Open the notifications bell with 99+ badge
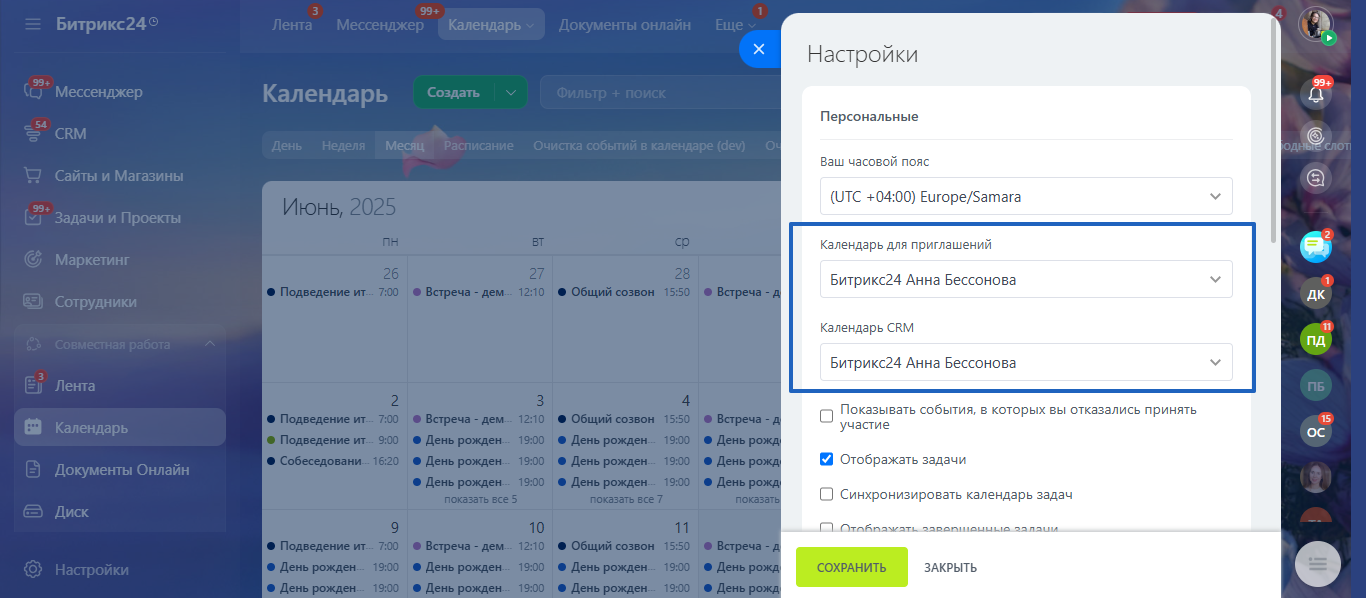The width and height of the screenshot is (1366, 598). click(1316, 95)
